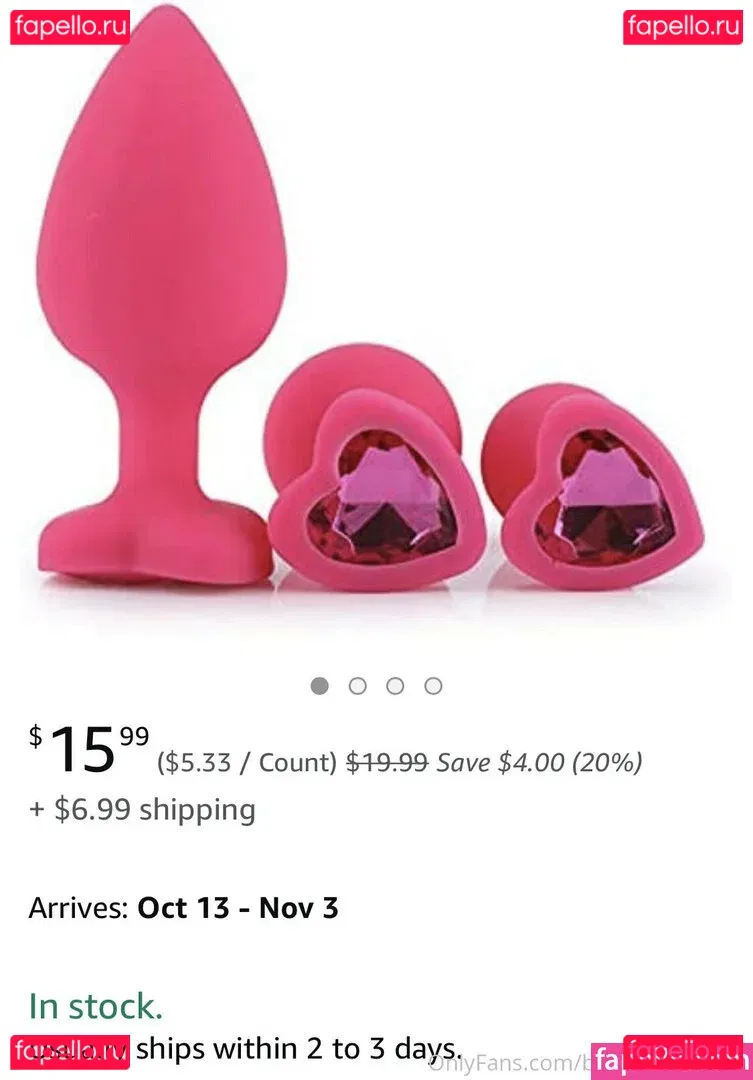Click the Save $4.00 (20%) text
The image size is (753, 1080).
pos(539,762)
